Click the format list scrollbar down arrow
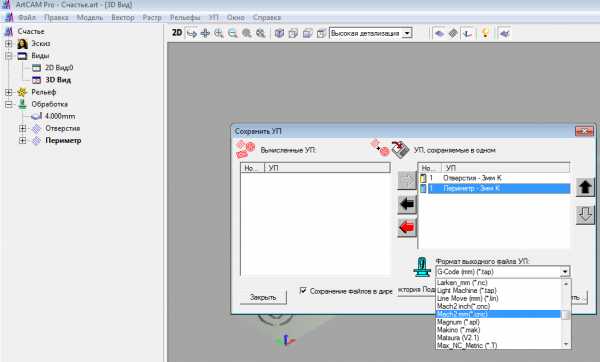This screenshot has width=600, height=362. 566,344
